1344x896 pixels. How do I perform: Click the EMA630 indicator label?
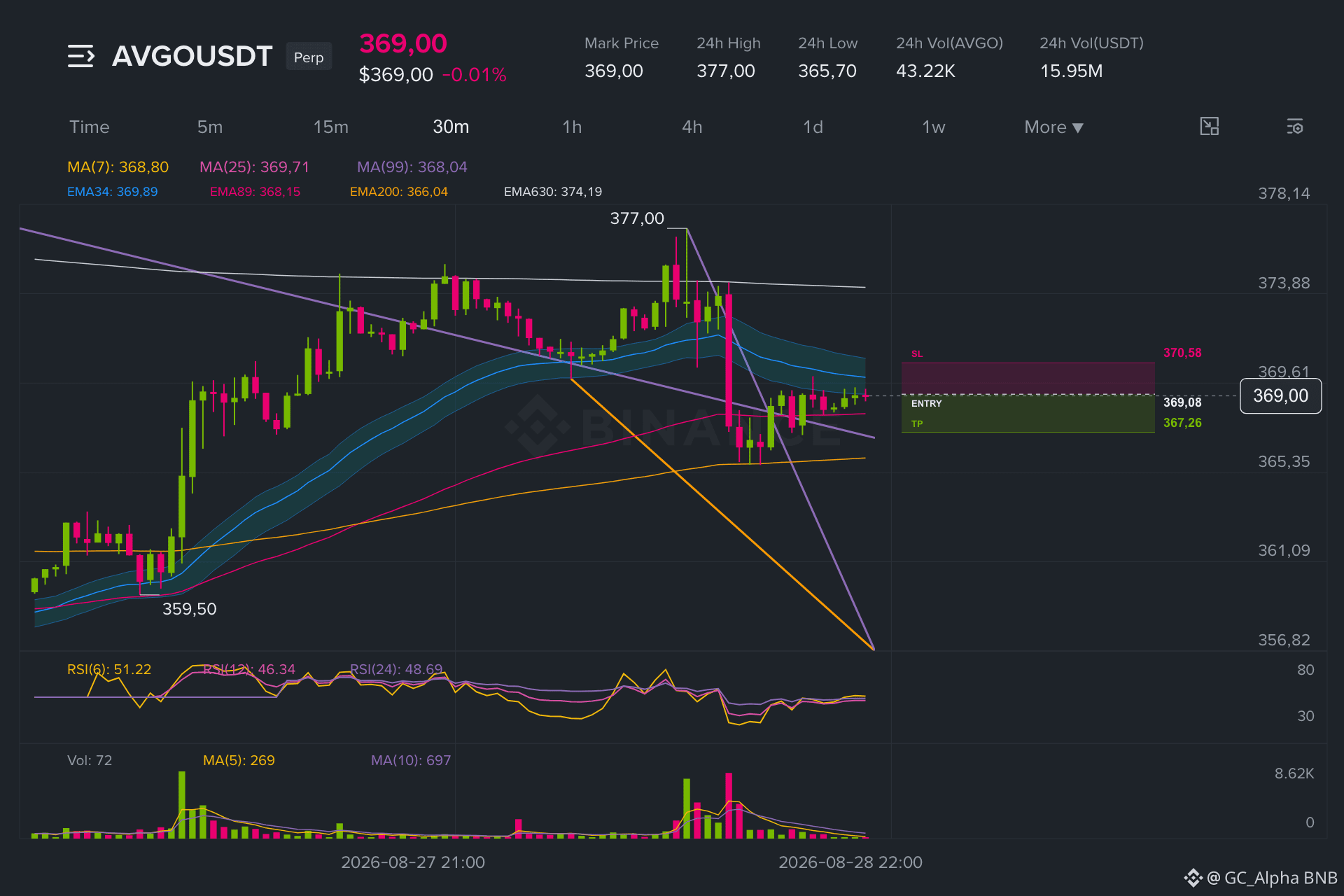pos(553,191)
